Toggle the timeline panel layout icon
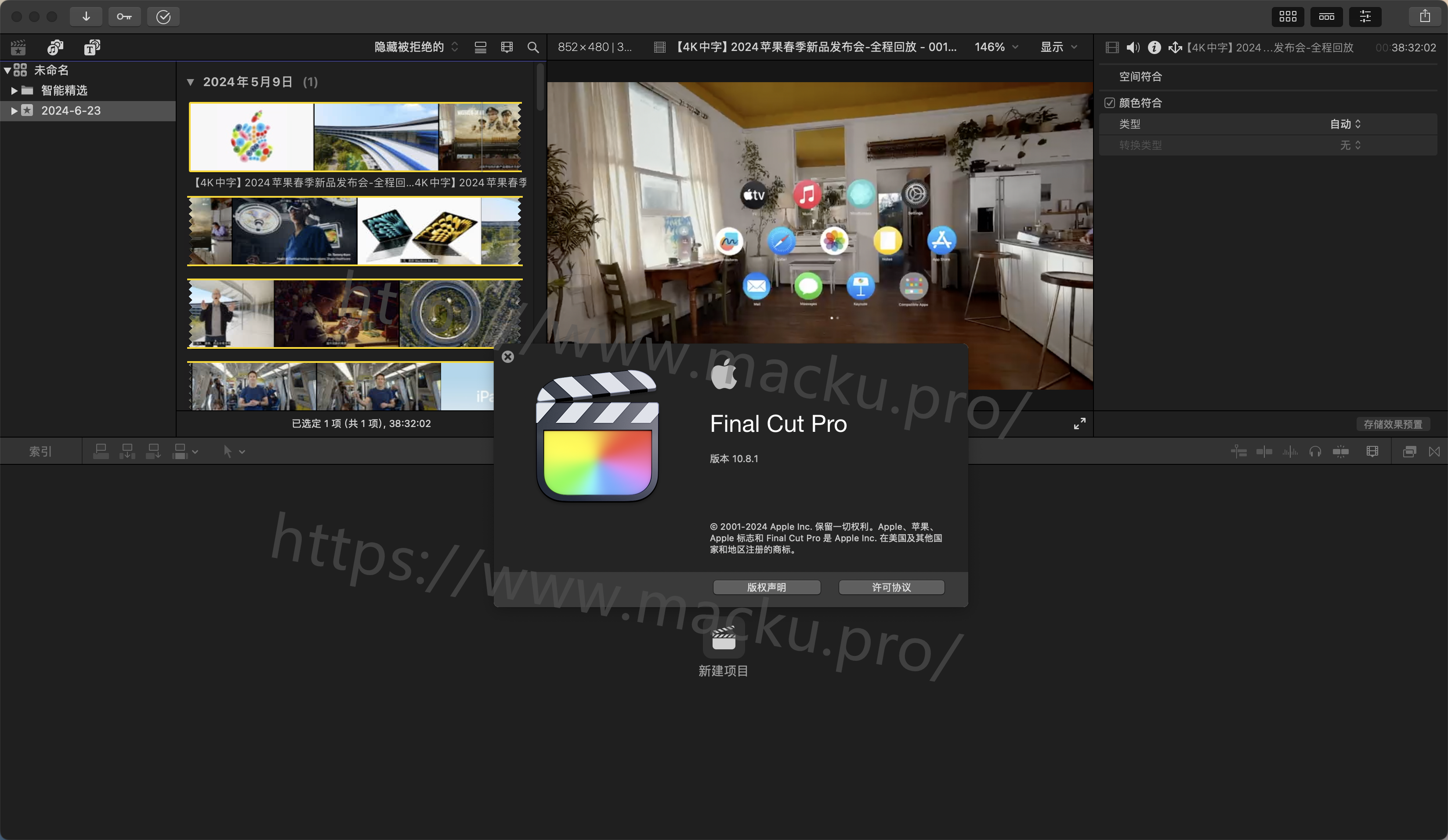The image size is (1448, 840). pos(1326,16)
